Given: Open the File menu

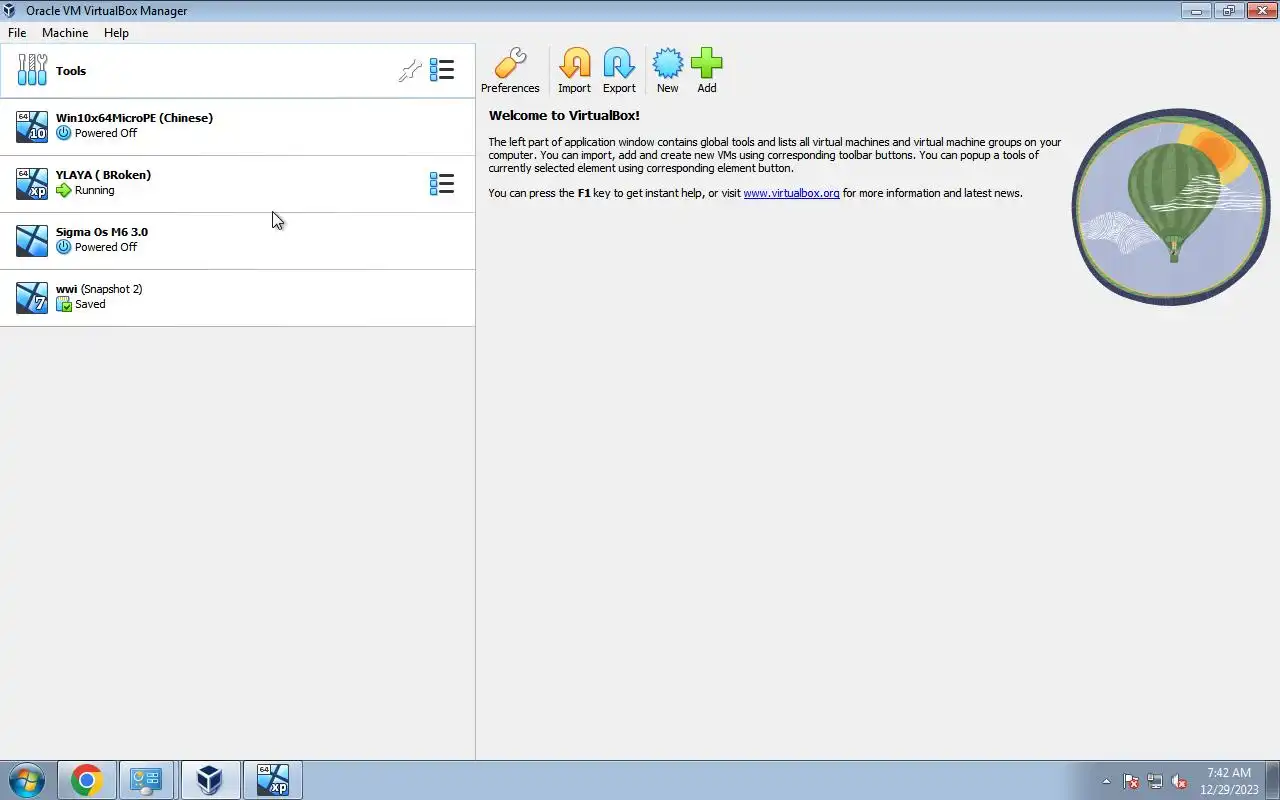Looking at the screenshot, I should pyautogui.click(x=17, y=33).
